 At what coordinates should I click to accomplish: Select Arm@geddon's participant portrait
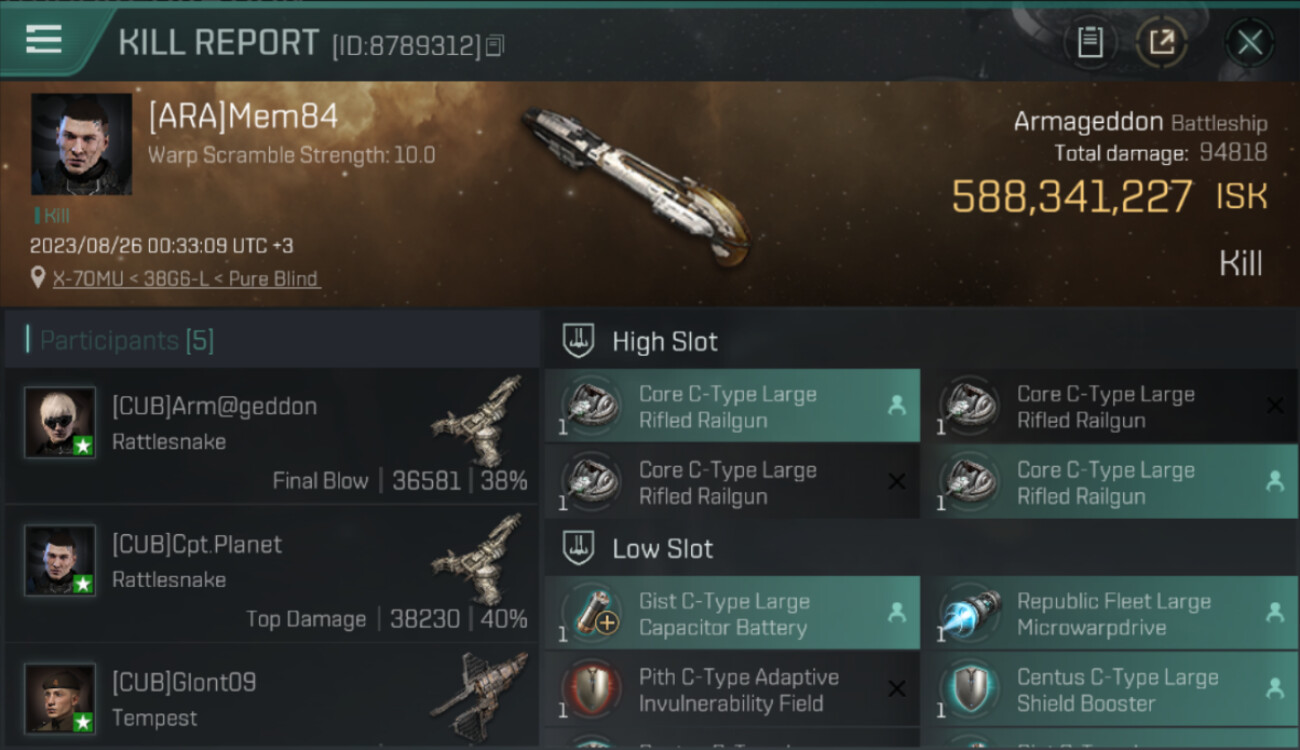pyautogui.click(x=60, y=422)
